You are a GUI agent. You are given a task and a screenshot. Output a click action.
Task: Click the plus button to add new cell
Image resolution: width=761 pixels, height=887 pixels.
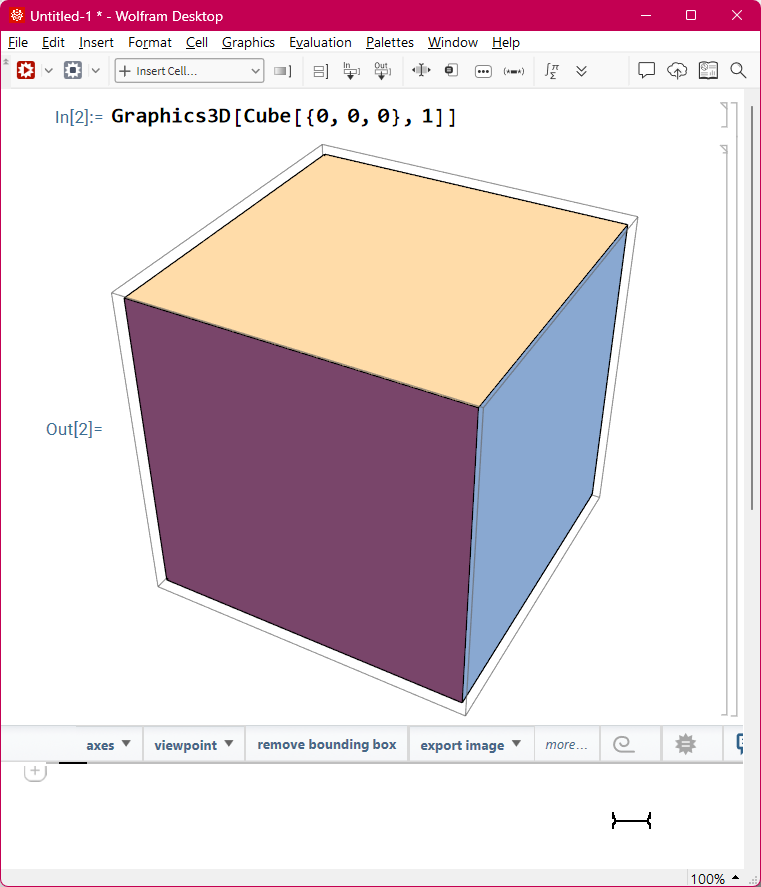click(x=35, y=771)
